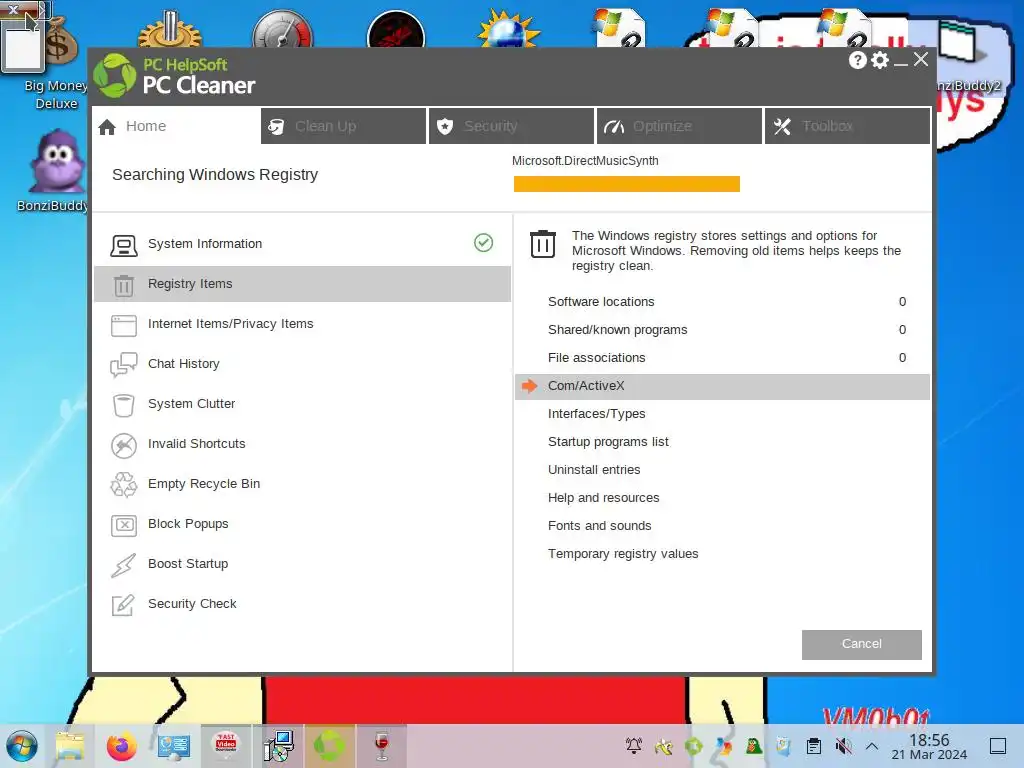
Task: Click the Boost Startup lightning icon
Action: tap(123, 566)
